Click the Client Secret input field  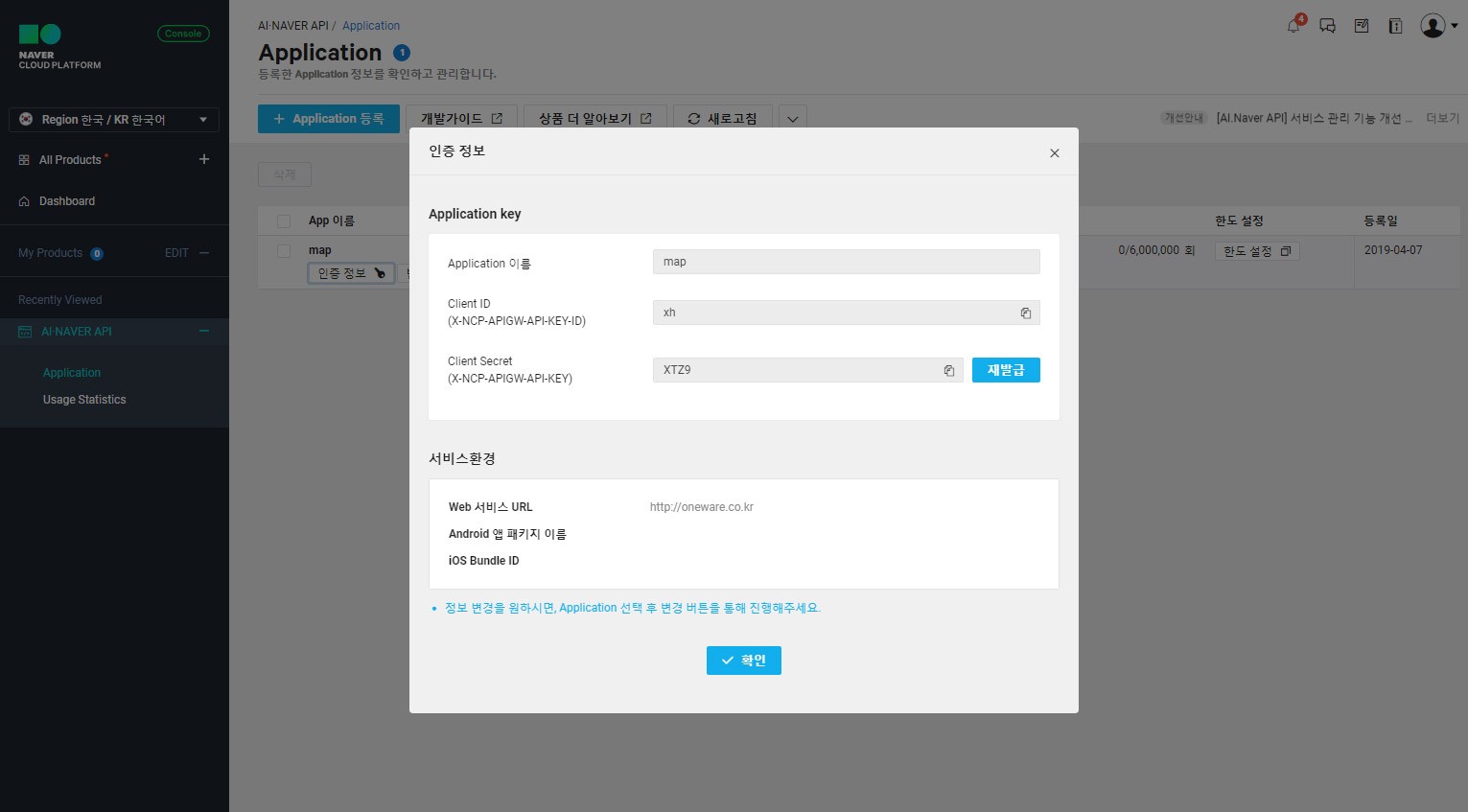808,370
